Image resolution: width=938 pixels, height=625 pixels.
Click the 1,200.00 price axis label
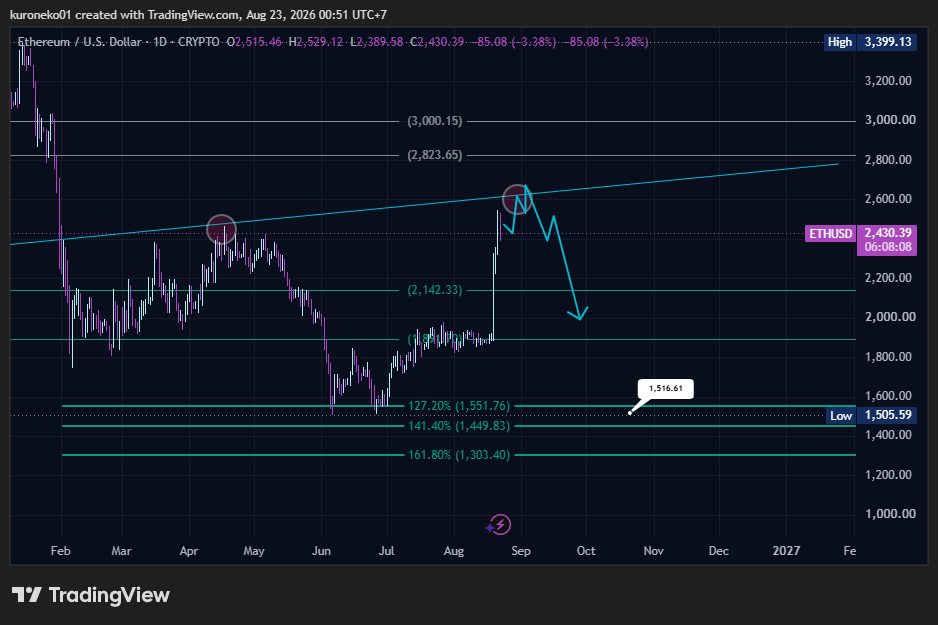coord(888,474)
